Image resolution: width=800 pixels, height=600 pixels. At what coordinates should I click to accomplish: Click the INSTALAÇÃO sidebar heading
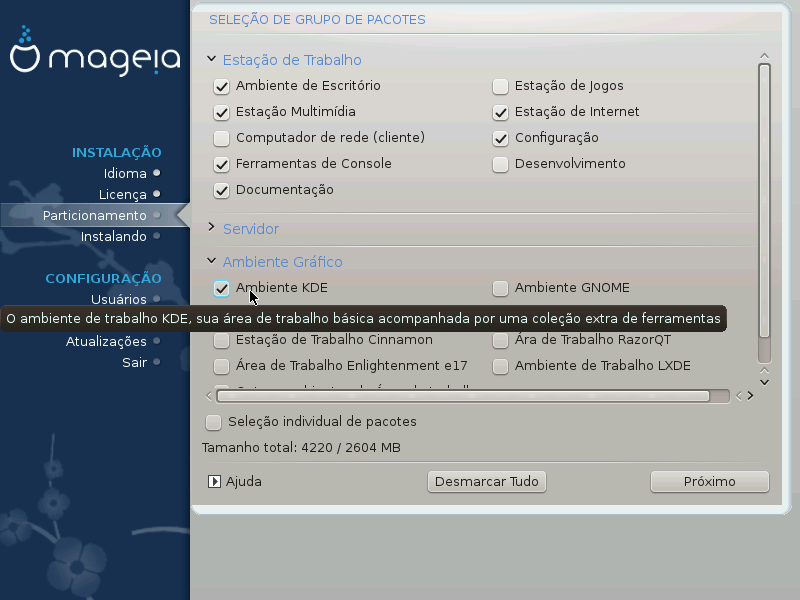coord(116,153)
